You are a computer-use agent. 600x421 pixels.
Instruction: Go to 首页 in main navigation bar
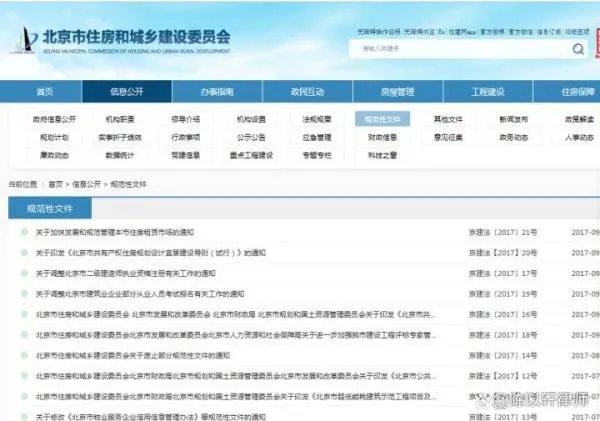(x=45, y=92)
